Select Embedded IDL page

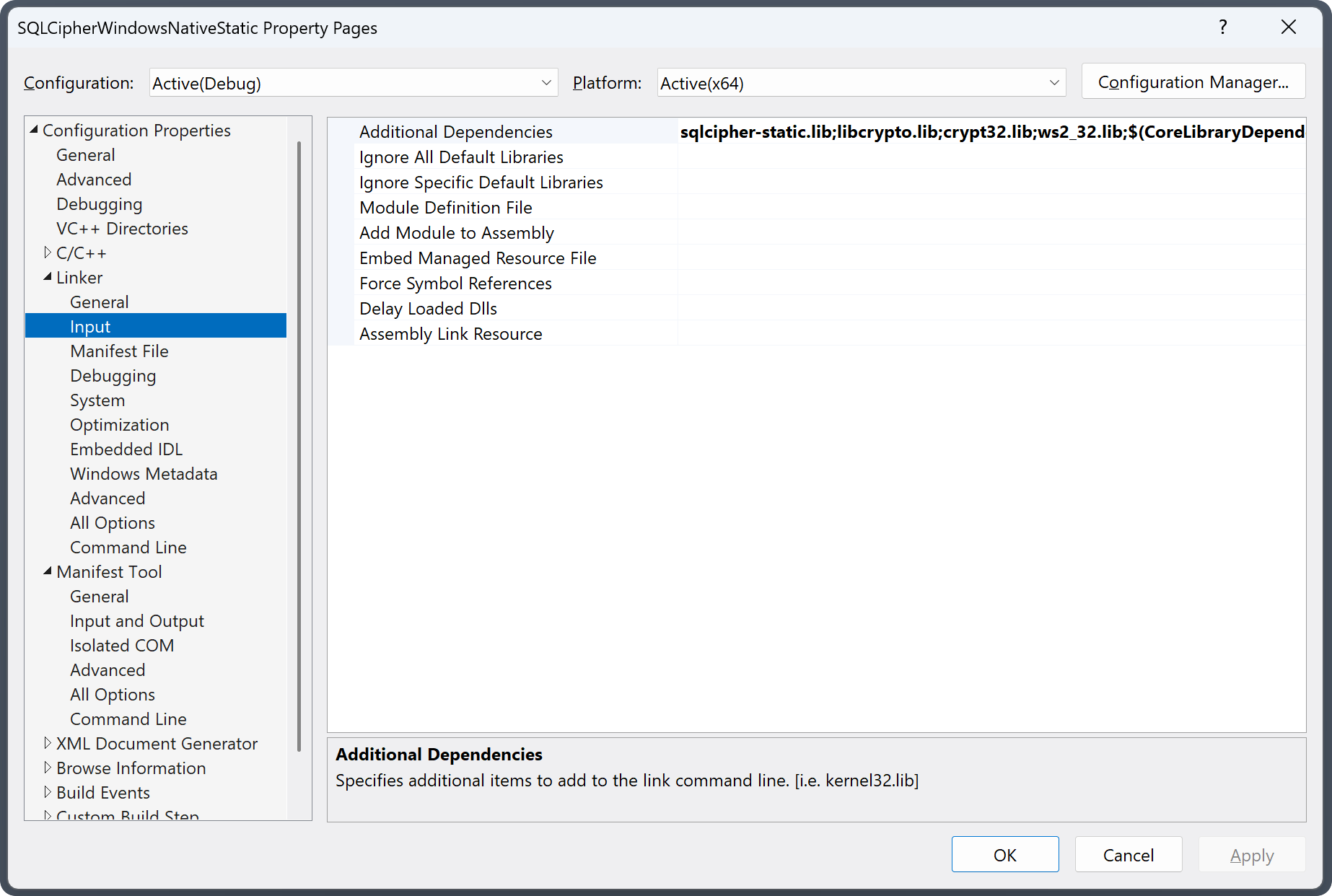pos(126,449)
